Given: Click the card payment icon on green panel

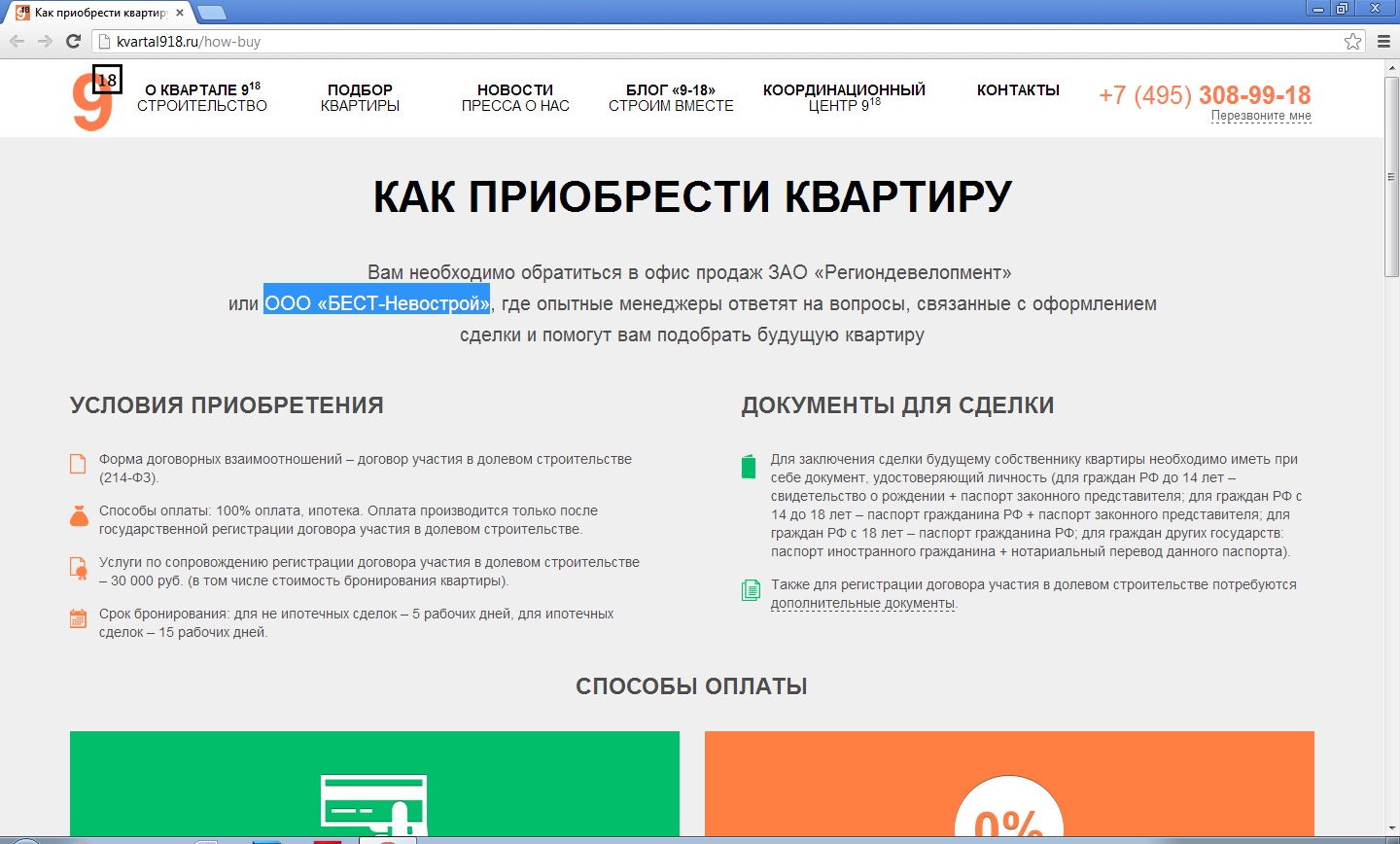Looking at the screenshot, I should (x=373, y=805).
